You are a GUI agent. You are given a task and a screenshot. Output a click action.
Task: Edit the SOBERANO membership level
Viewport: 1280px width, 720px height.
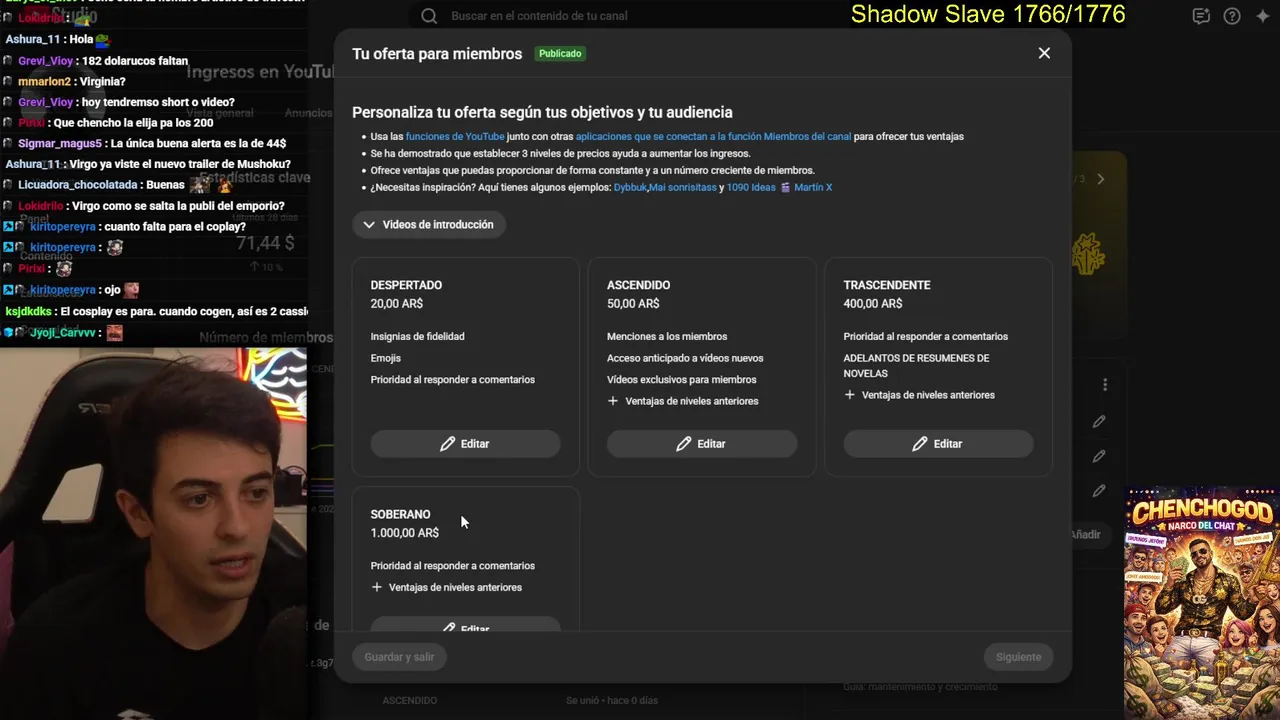[x=465, y=624]
